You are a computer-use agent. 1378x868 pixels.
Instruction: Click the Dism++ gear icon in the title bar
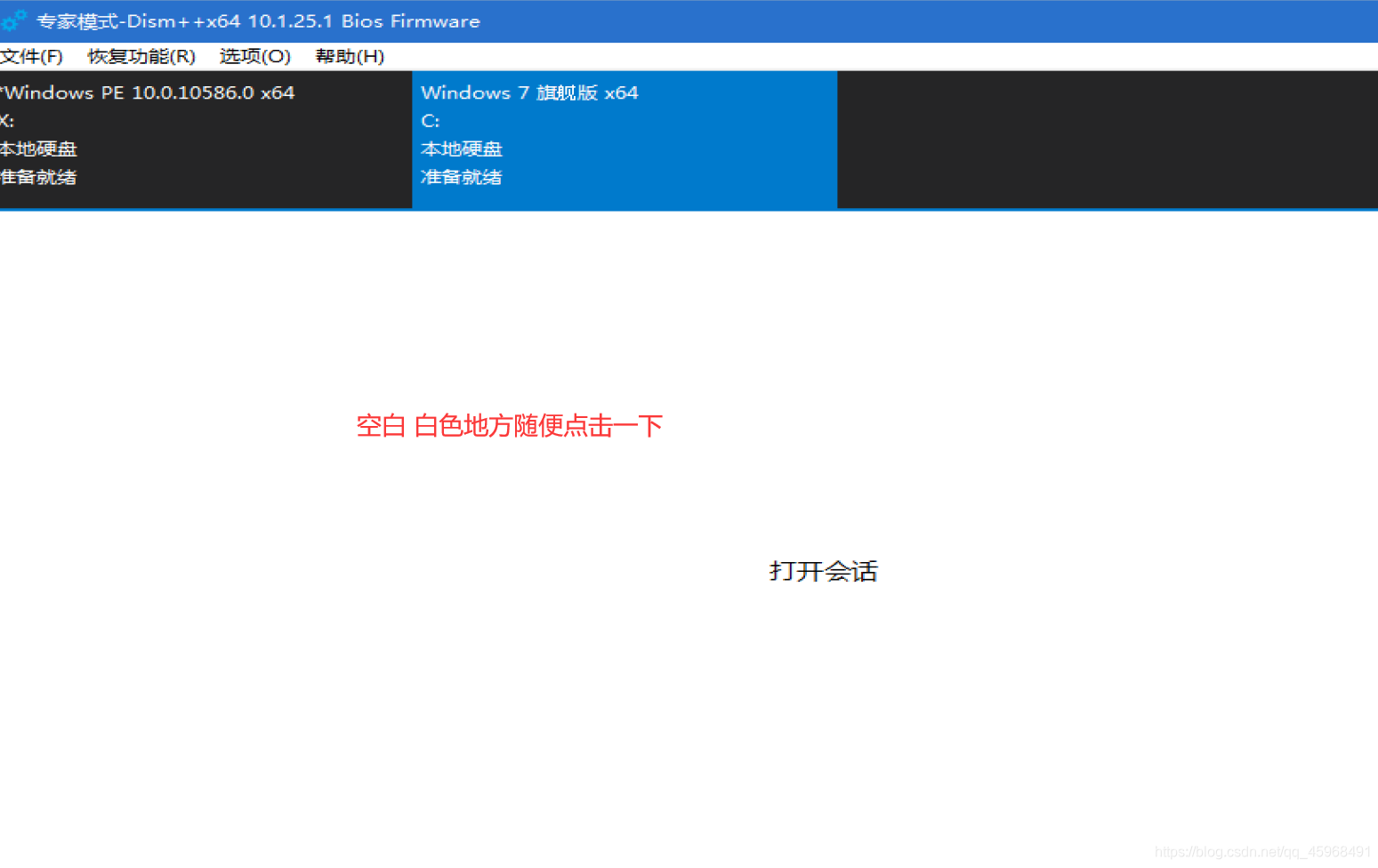pos(13,20)
